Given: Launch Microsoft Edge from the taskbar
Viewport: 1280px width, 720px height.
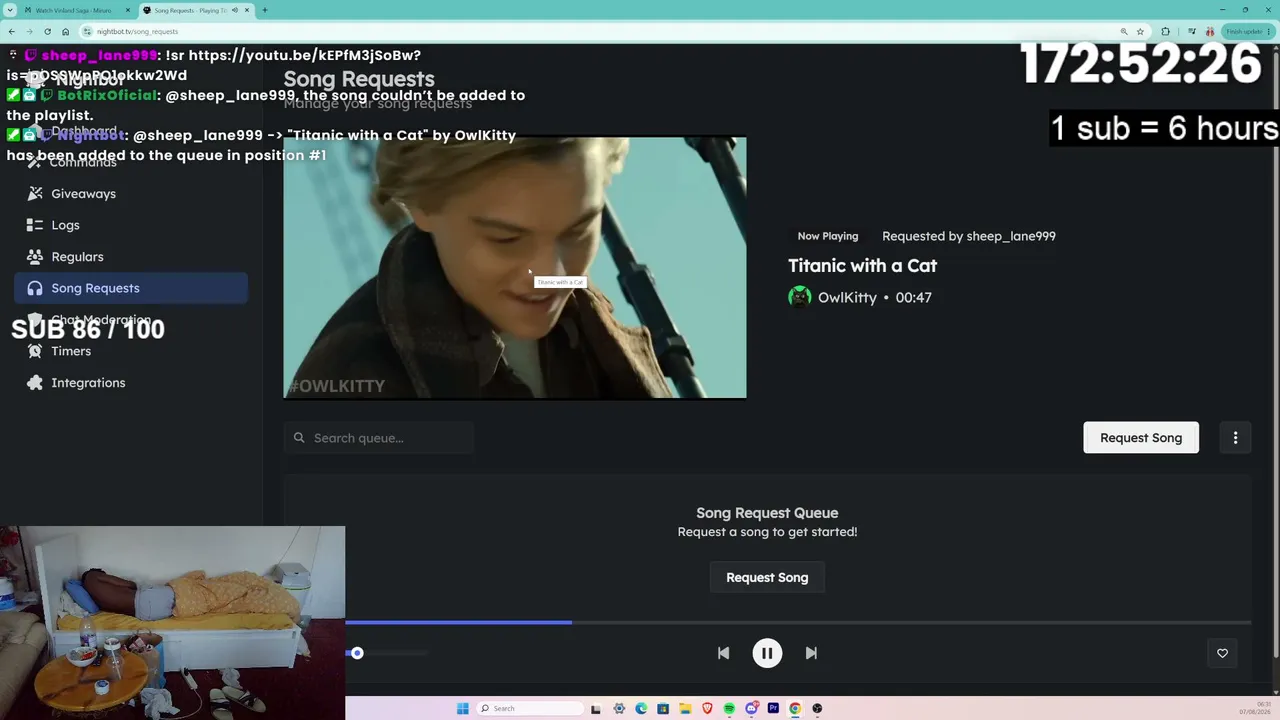Looking at the screenshot, I should click(x=641, y=709).
